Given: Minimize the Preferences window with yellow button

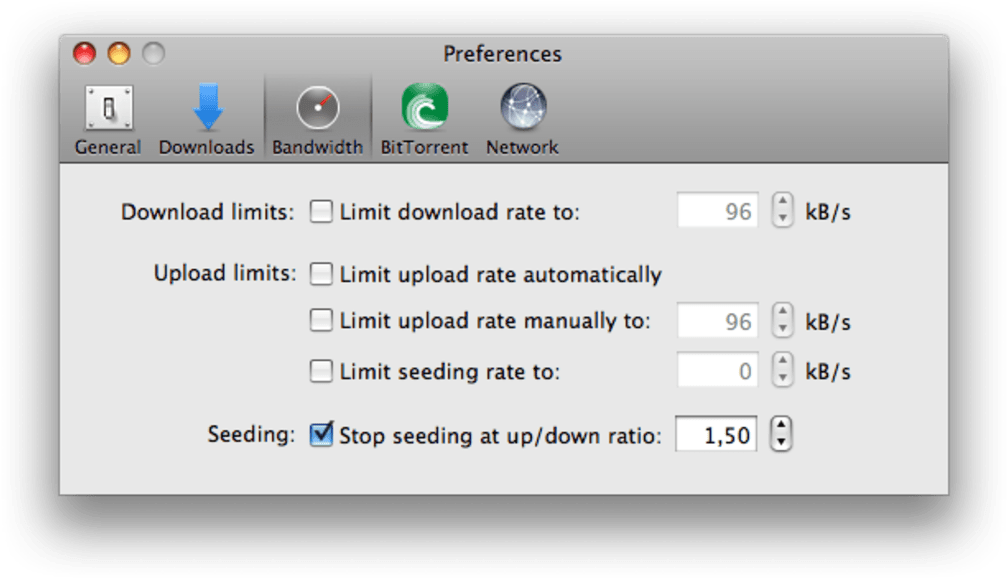Looking at the screenshot, I should pyautogui.click(x=119, y=53).
